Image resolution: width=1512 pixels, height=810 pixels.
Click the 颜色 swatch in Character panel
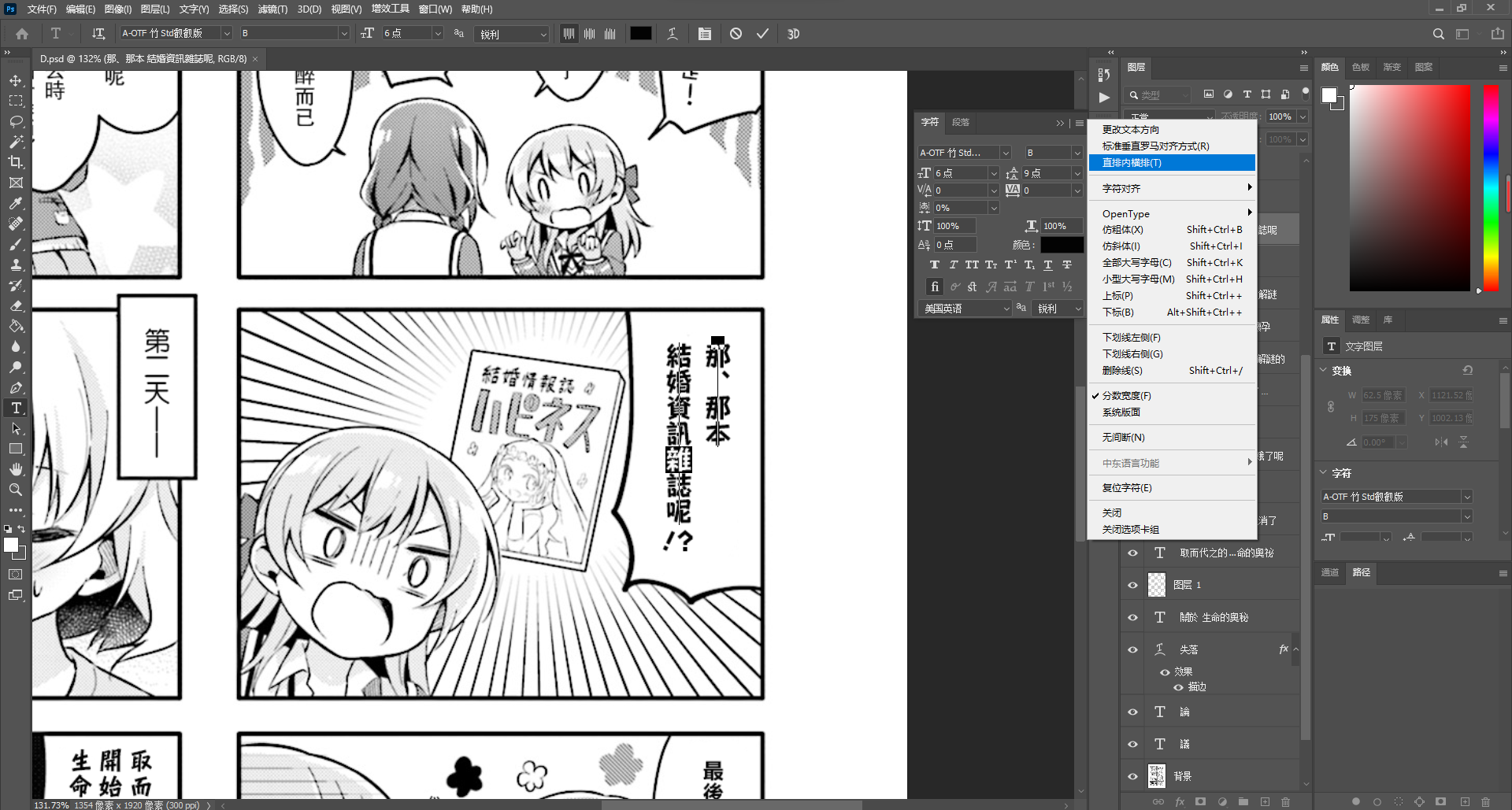pos(1062,245)
